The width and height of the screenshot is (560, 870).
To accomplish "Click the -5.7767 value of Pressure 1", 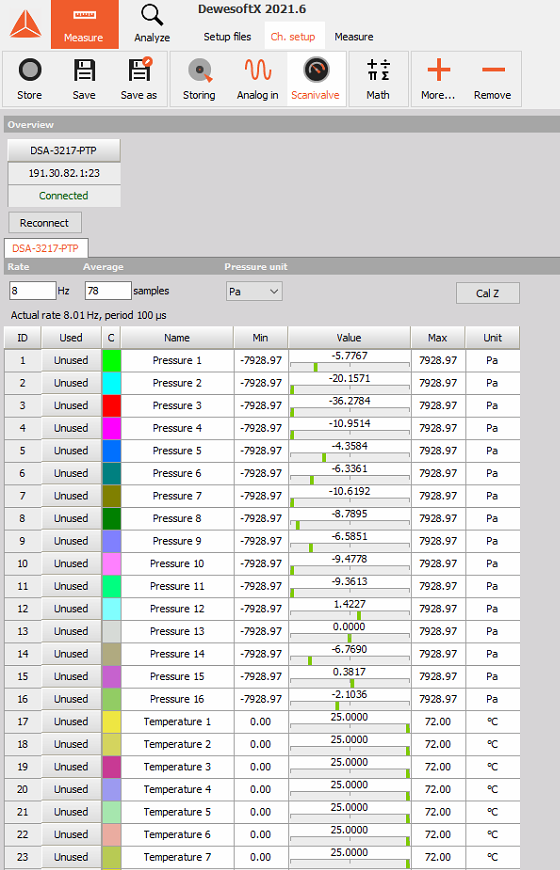I will pos(350,356).
